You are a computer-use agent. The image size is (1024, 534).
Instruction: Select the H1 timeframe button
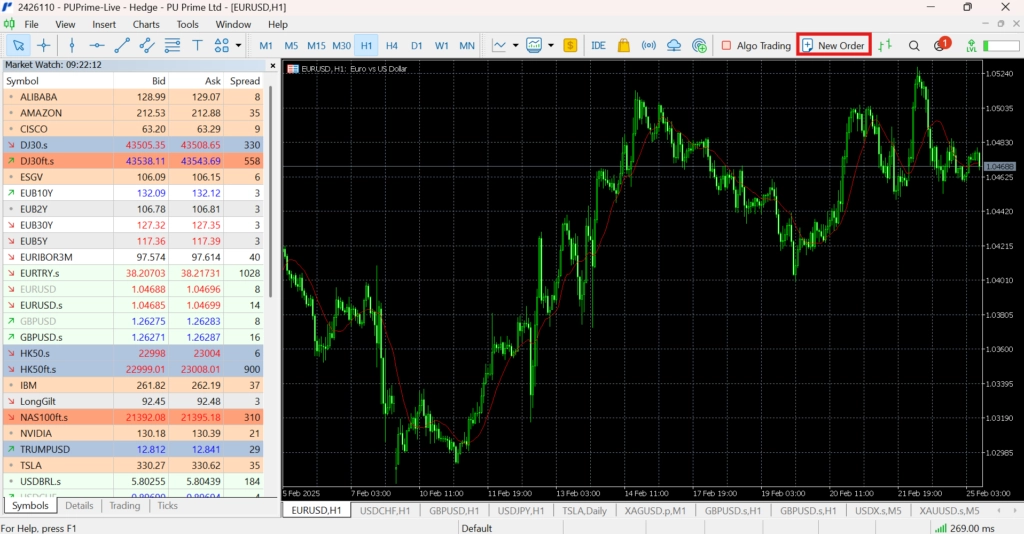(x=366, y=46)
